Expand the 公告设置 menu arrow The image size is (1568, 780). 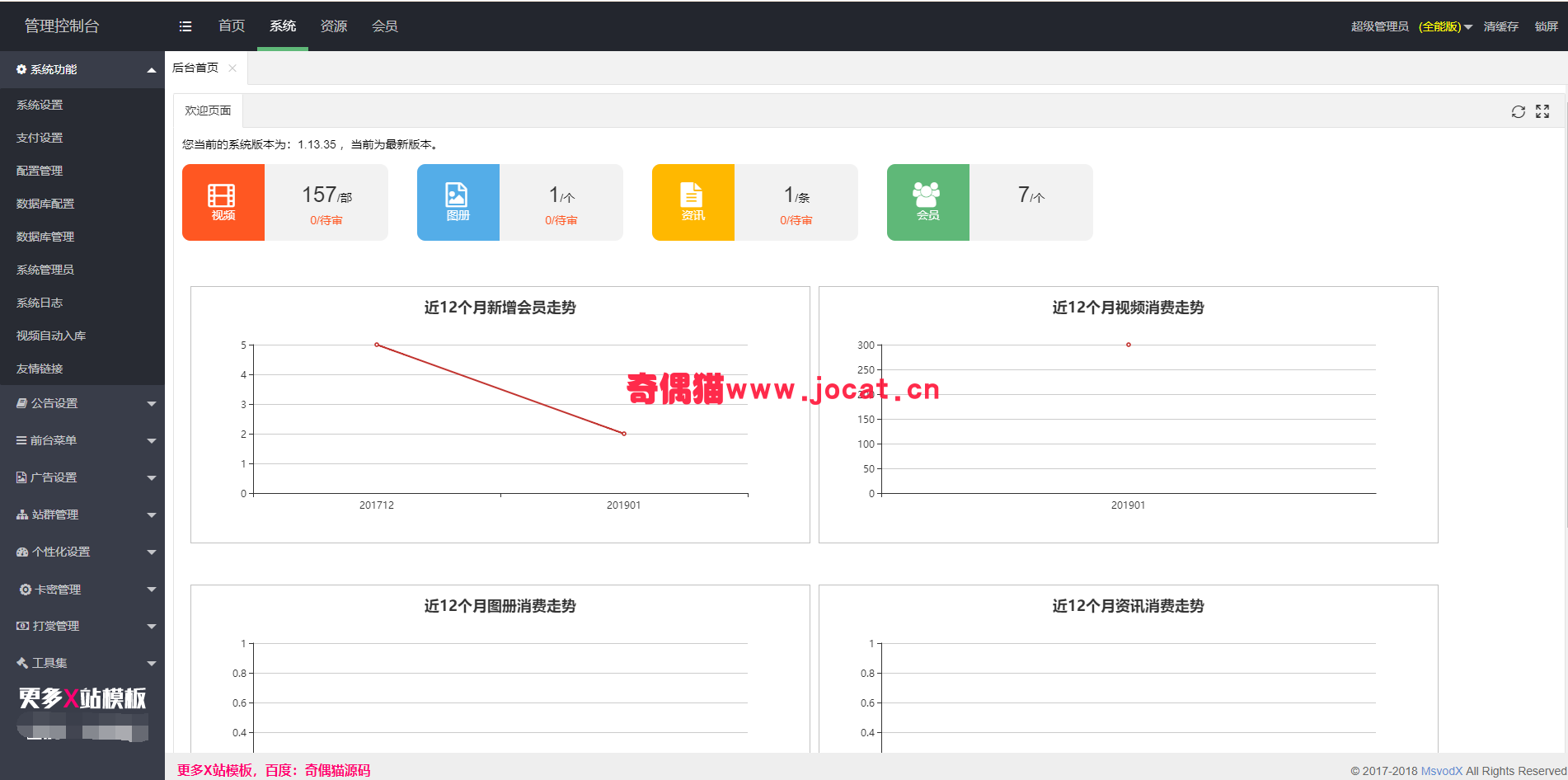pyautogui.click(x=152, y=404)
